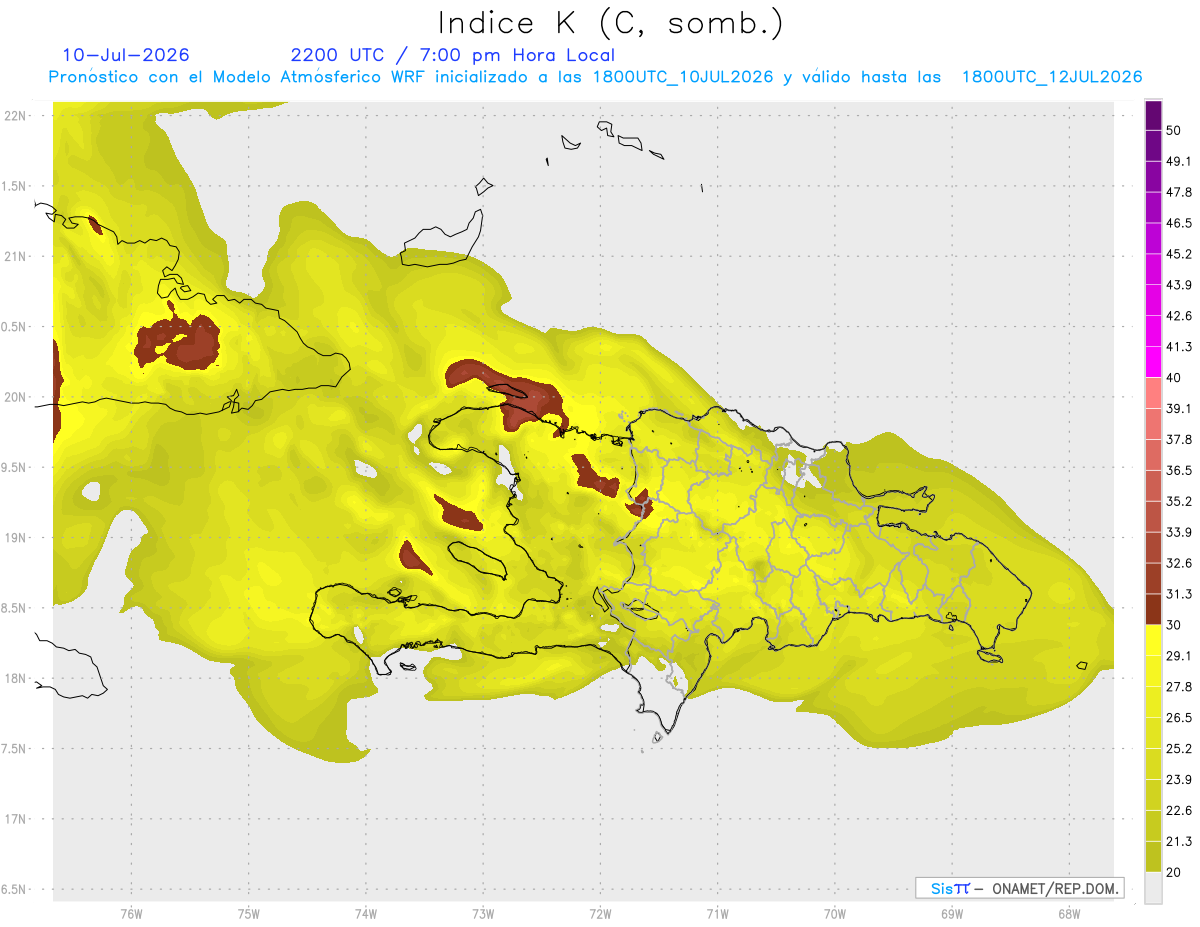Click the colorbar value 50

coord(1175,131)
